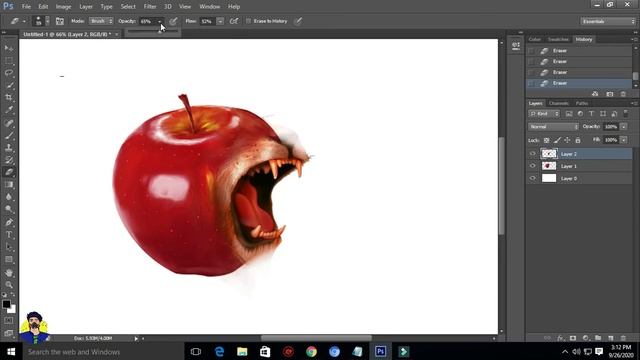Toggle layer filtering switch on or off

[x=626, y=114]
